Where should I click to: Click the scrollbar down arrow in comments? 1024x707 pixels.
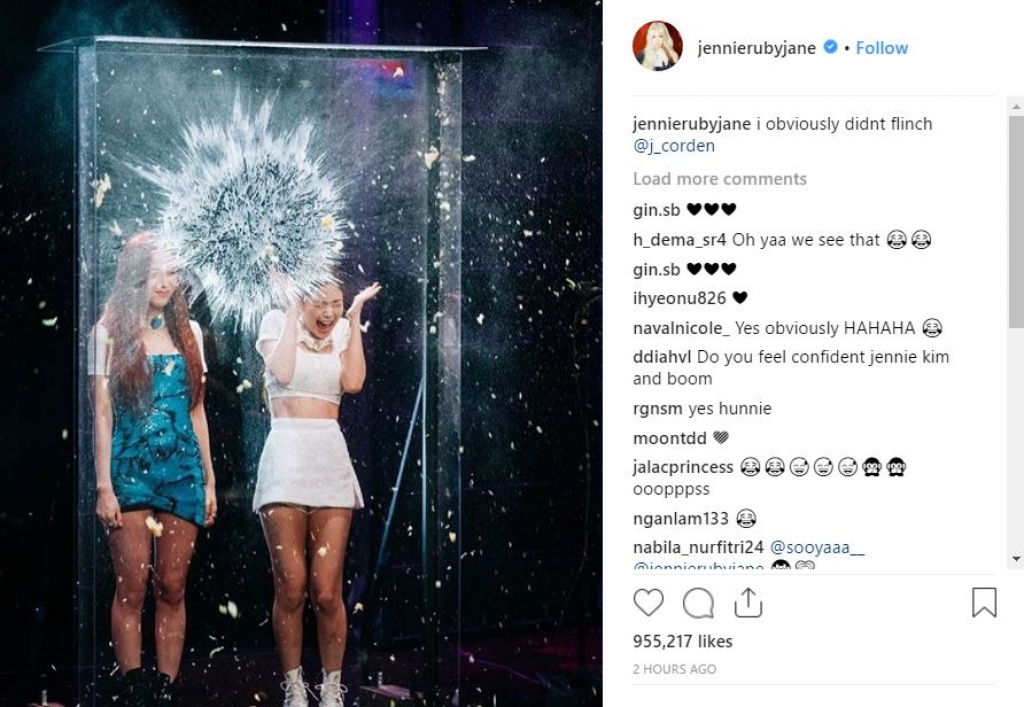[1016, 559]
